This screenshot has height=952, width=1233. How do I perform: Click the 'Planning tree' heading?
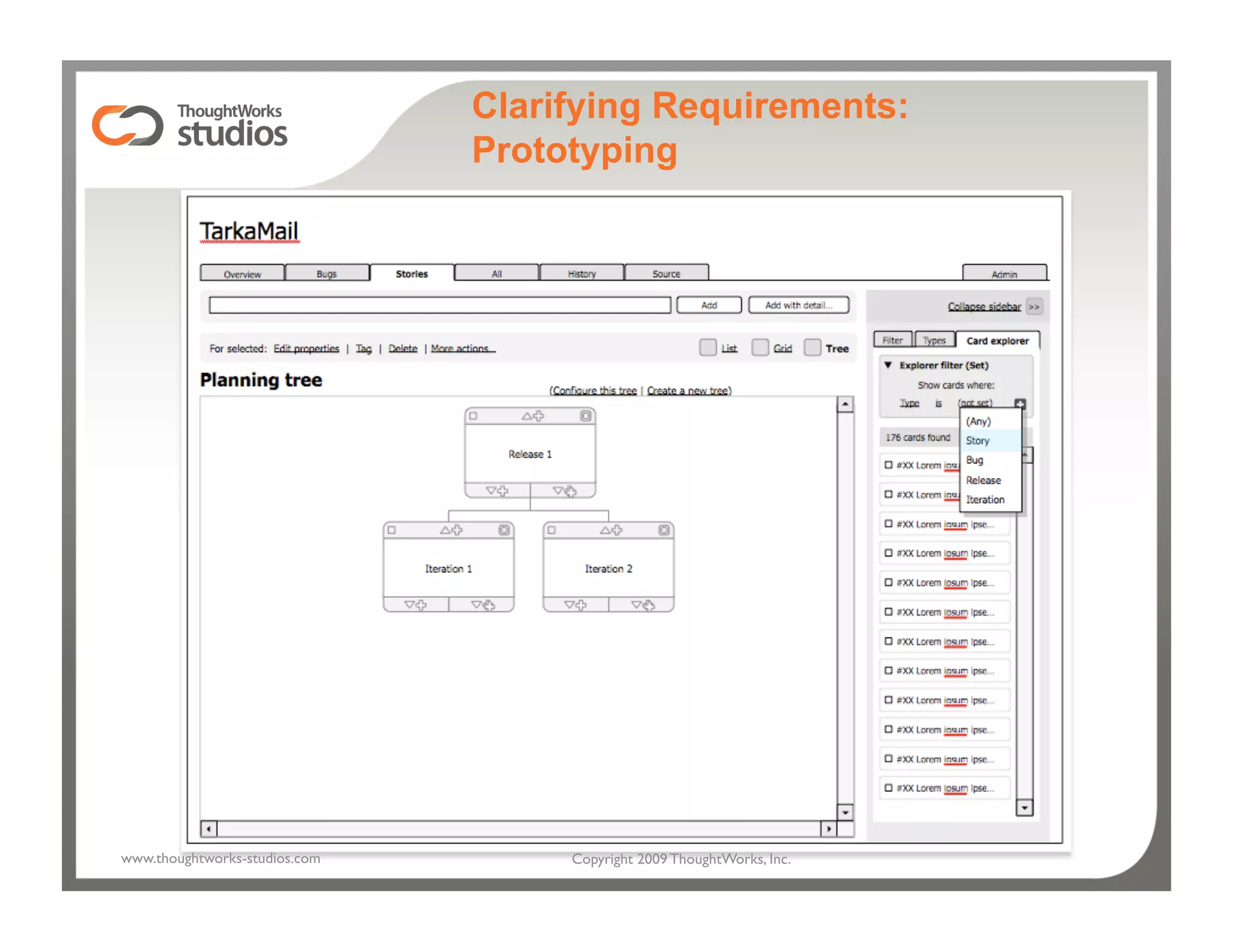pyautogui.click(x=261, y=380)
